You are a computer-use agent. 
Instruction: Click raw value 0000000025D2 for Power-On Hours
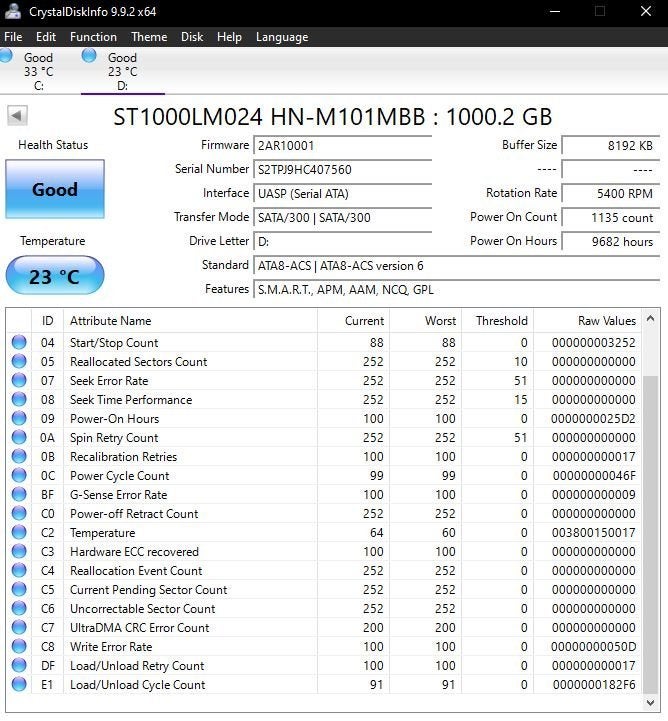pyautogui.click(x=593, y=418)
